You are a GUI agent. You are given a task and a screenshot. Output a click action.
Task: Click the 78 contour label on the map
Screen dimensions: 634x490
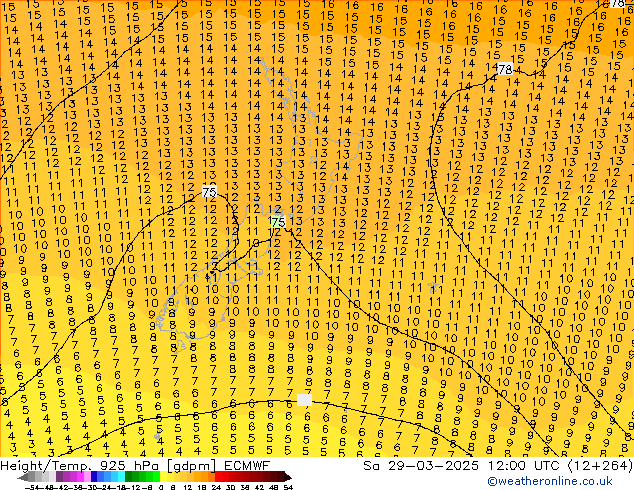click(x=505, y=69)
